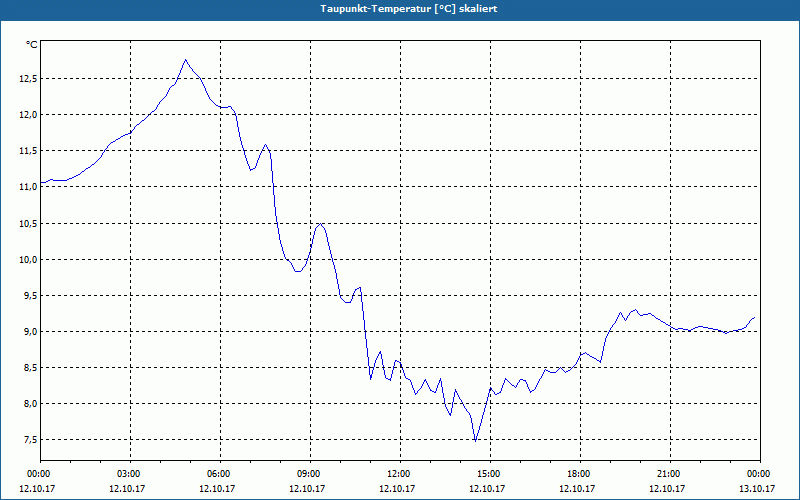Click the 9,0 y-axis value
The image size is (800, 500).
tap(30, 332)
